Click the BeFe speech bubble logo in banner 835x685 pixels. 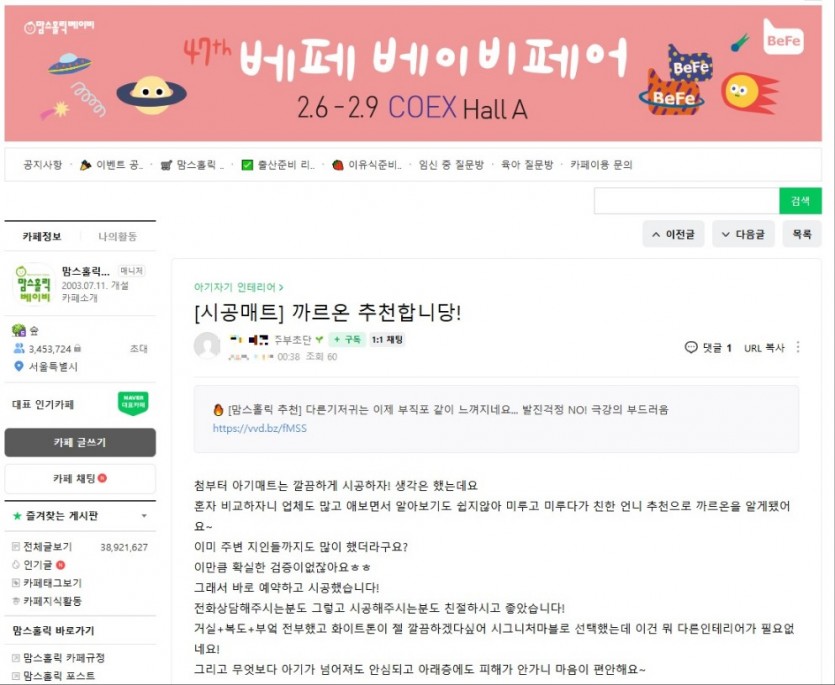[783, 38]
